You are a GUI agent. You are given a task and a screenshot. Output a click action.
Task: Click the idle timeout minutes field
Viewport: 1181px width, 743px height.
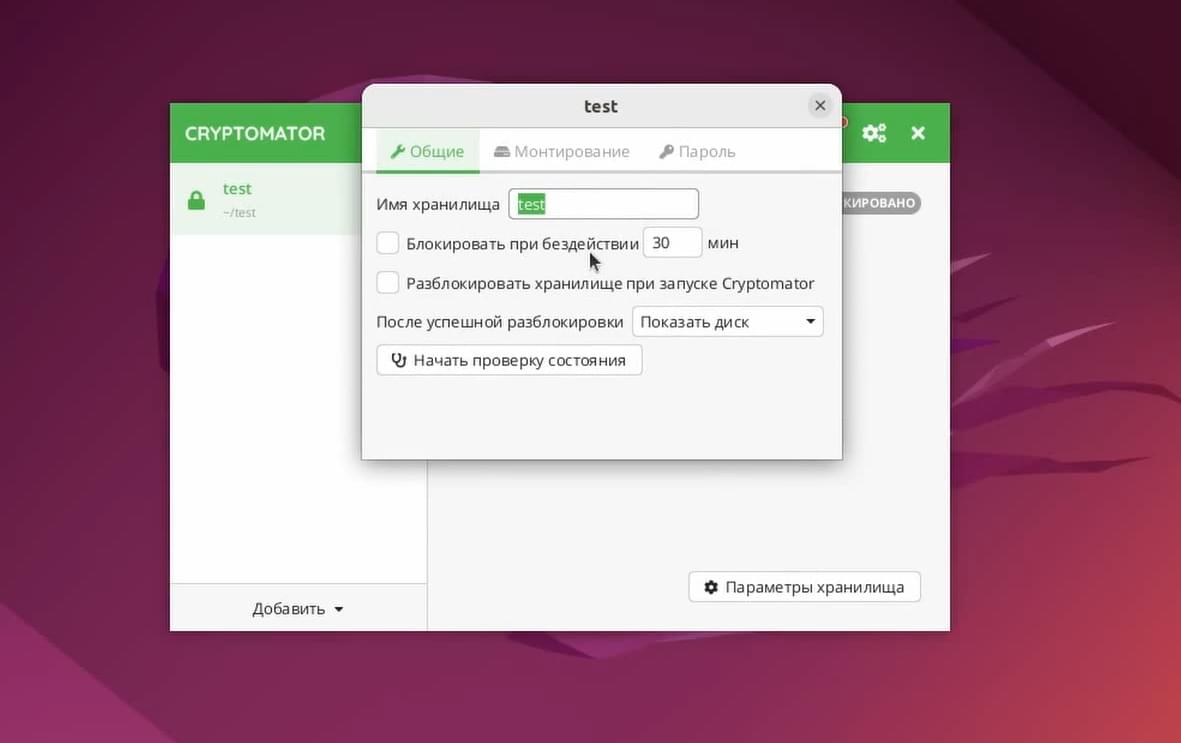(x=673, y=243)
